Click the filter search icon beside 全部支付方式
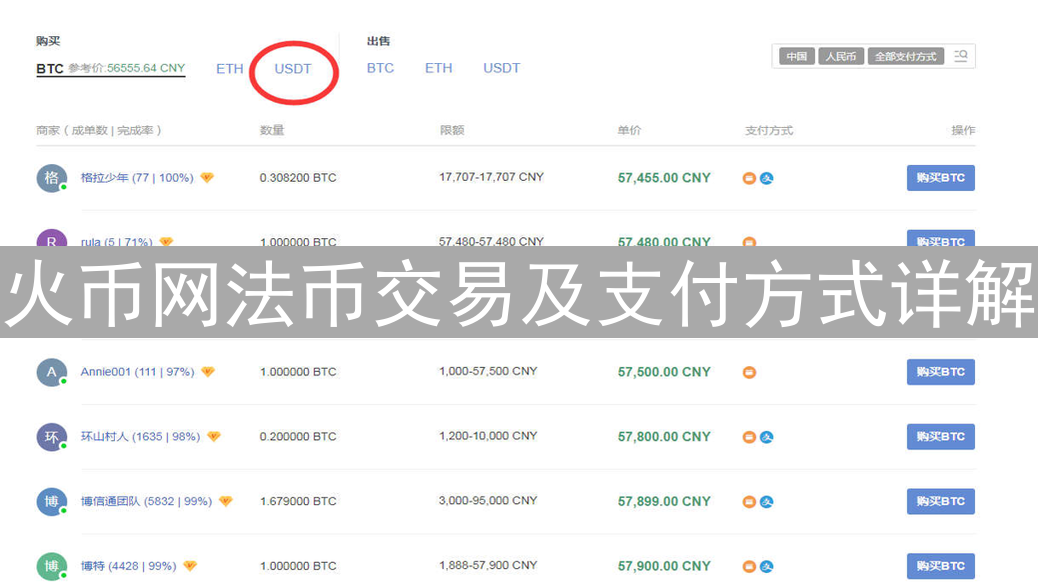This screenshot has height=584, width=1038. coord(961,56)
